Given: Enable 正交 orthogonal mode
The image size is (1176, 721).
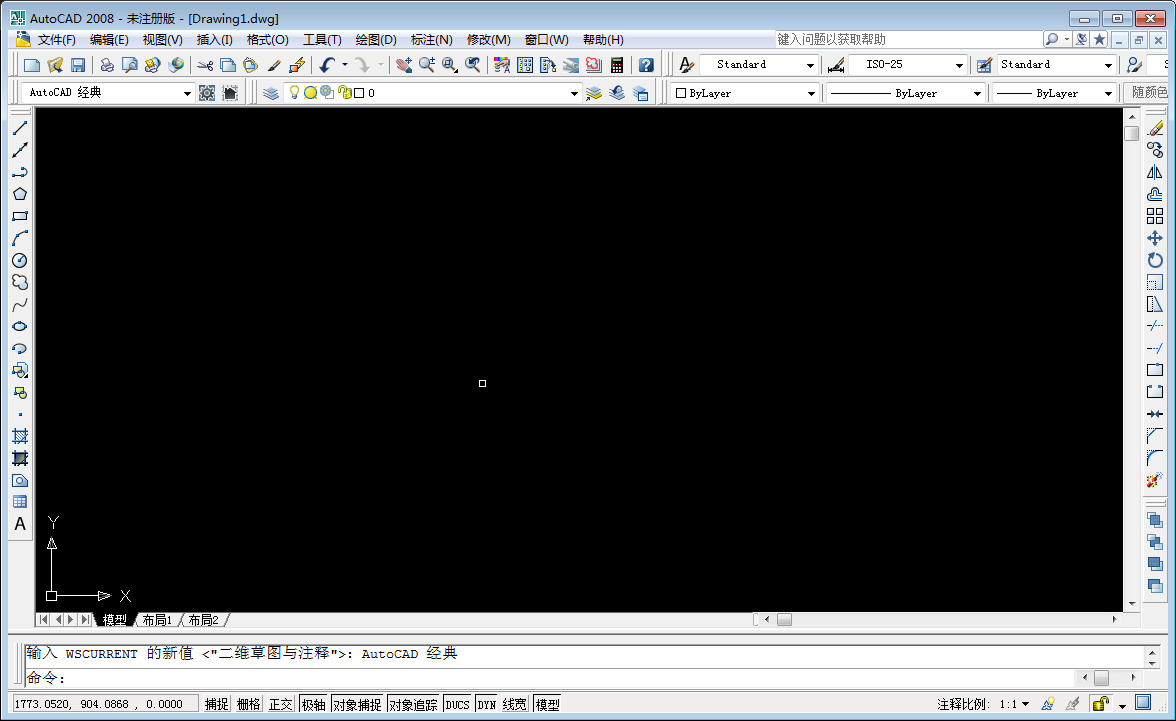Looking at the screenshot, I should (281, 703).
